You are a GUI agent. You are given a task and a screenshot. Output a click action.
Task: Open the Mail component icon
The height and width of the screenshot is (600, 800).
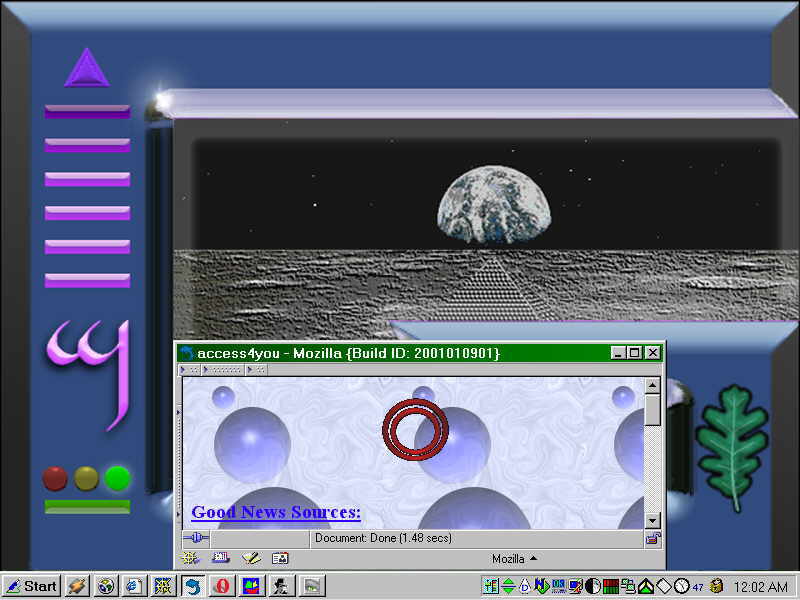[220, 558]
